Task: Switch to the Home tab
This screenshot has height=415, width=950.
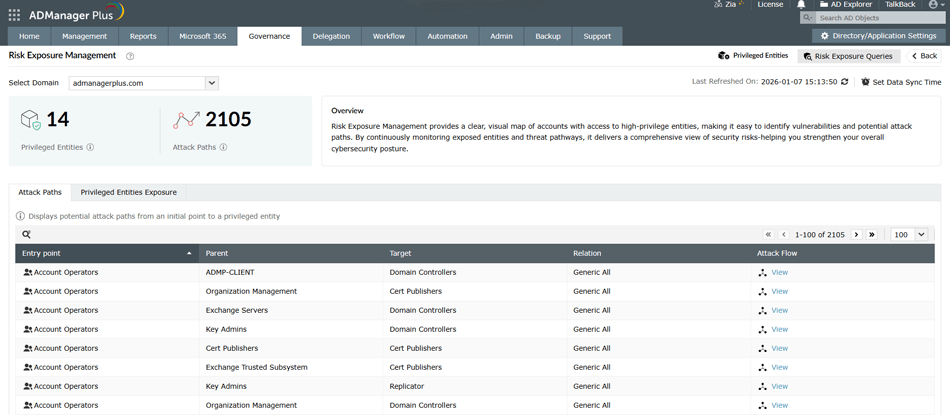Action: [29, 36]
